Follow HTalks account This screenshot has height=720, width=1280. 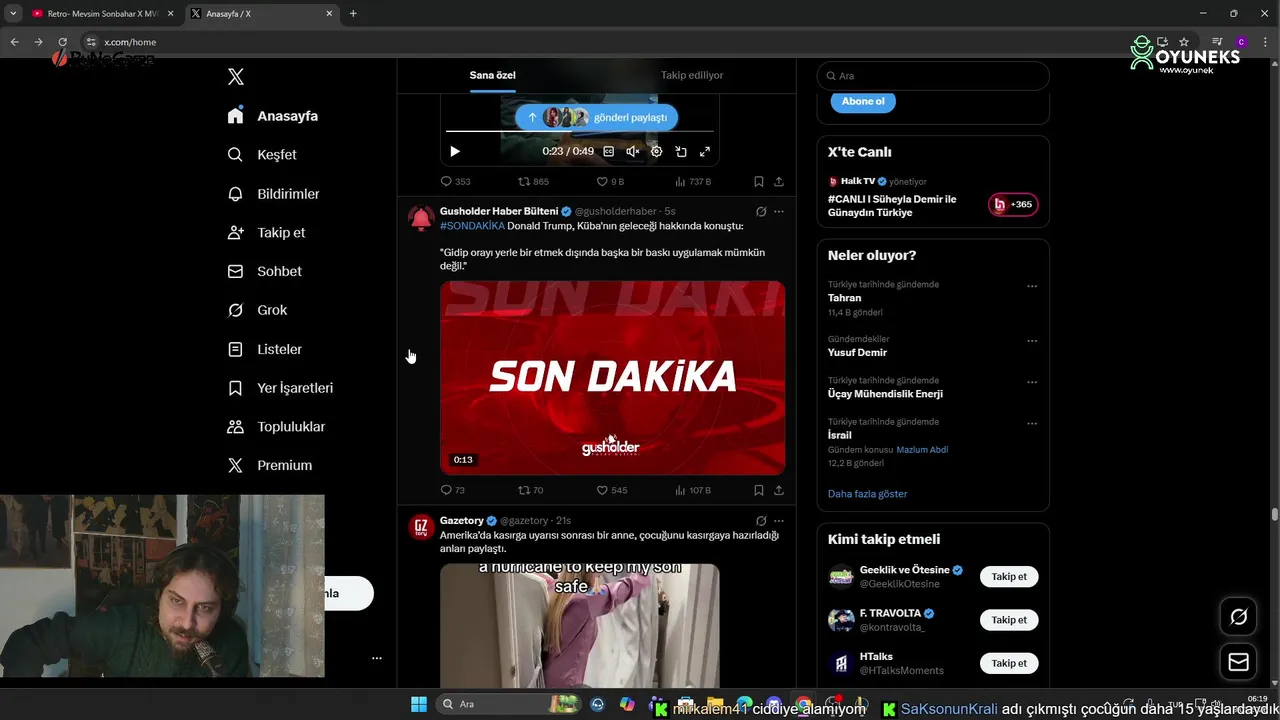1009,663
